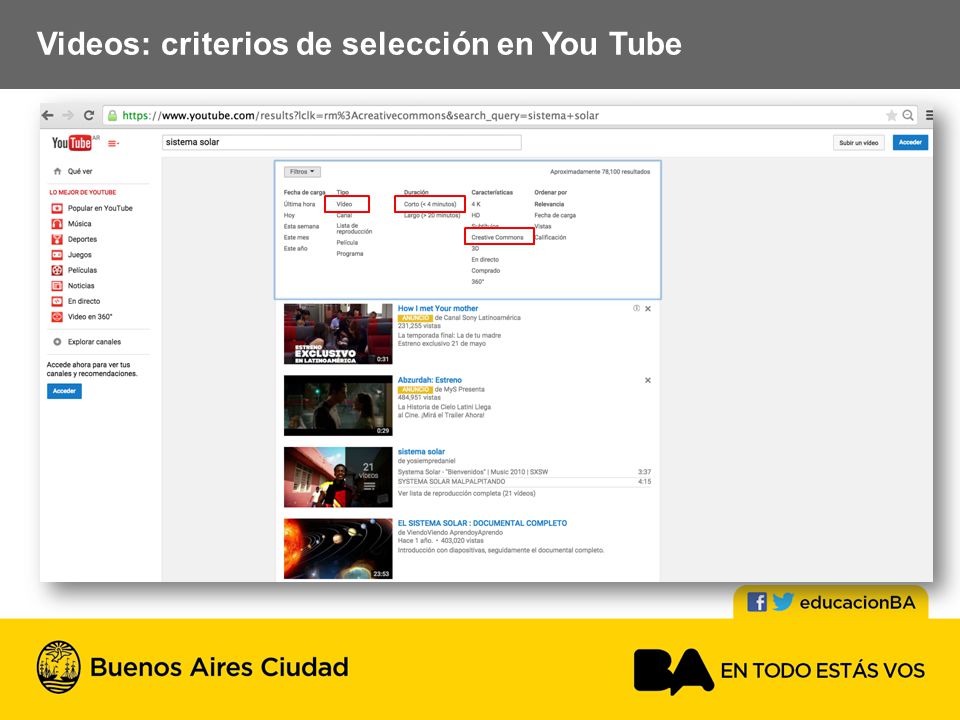
Task: Open Música in the sidebar
Action: pyautogui.click(x=80, y=223)
